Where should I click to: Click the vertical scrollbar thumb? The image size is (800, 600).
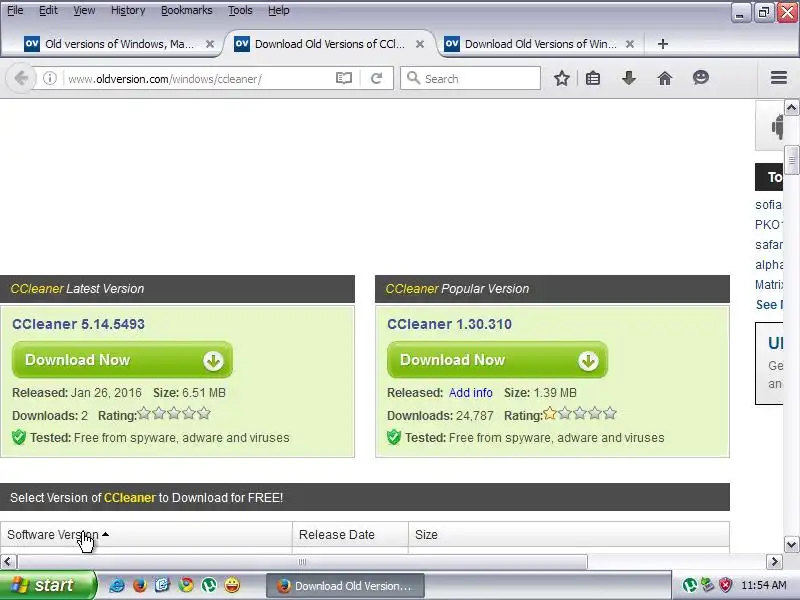coord(791,160)
